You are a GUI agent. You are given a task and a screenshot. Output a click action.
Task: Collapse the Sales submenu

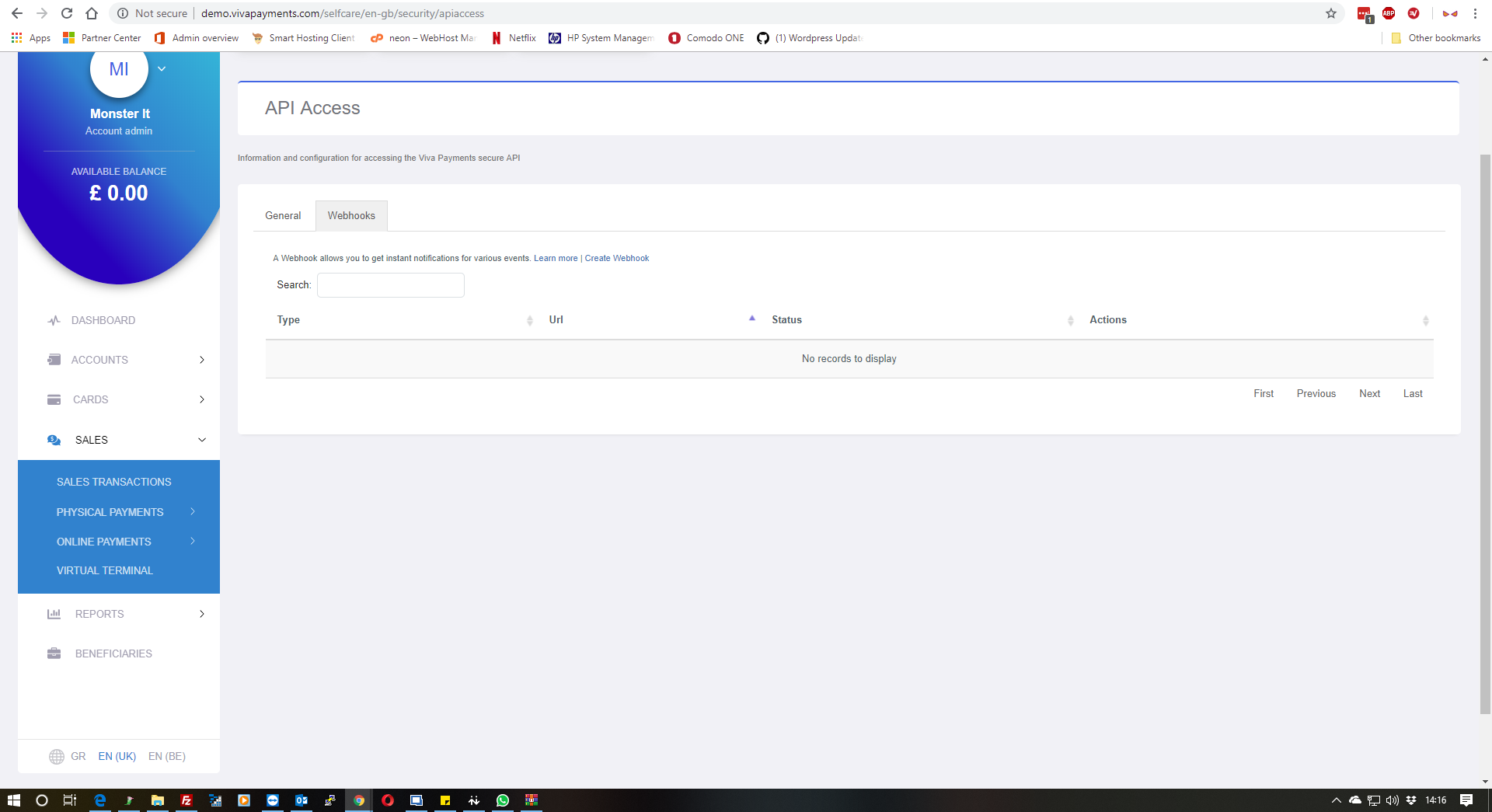point(202,439)
